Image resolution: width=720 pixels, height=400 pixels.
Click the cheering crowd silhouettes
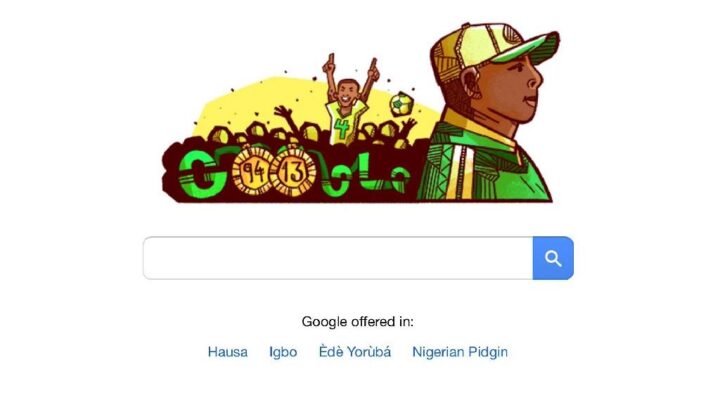pos(294,129)
